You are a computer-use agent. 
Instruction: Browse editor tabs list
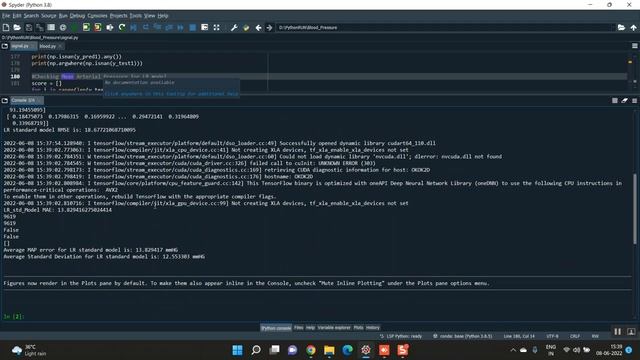pyautogui.click(x=5, y=46)
